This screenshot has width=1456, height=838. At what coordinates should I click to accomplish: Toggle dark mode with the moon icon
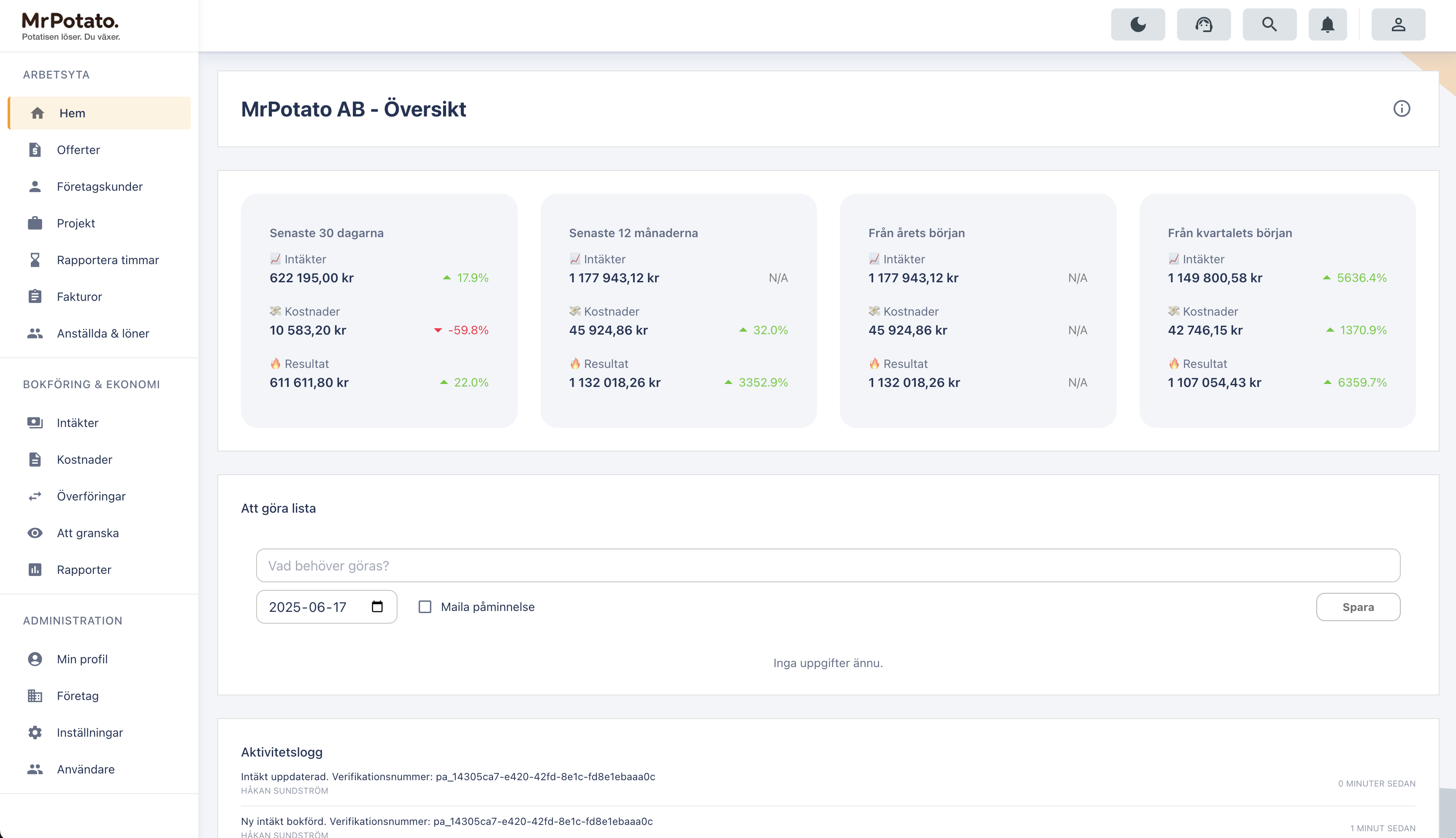point(1137,24)
